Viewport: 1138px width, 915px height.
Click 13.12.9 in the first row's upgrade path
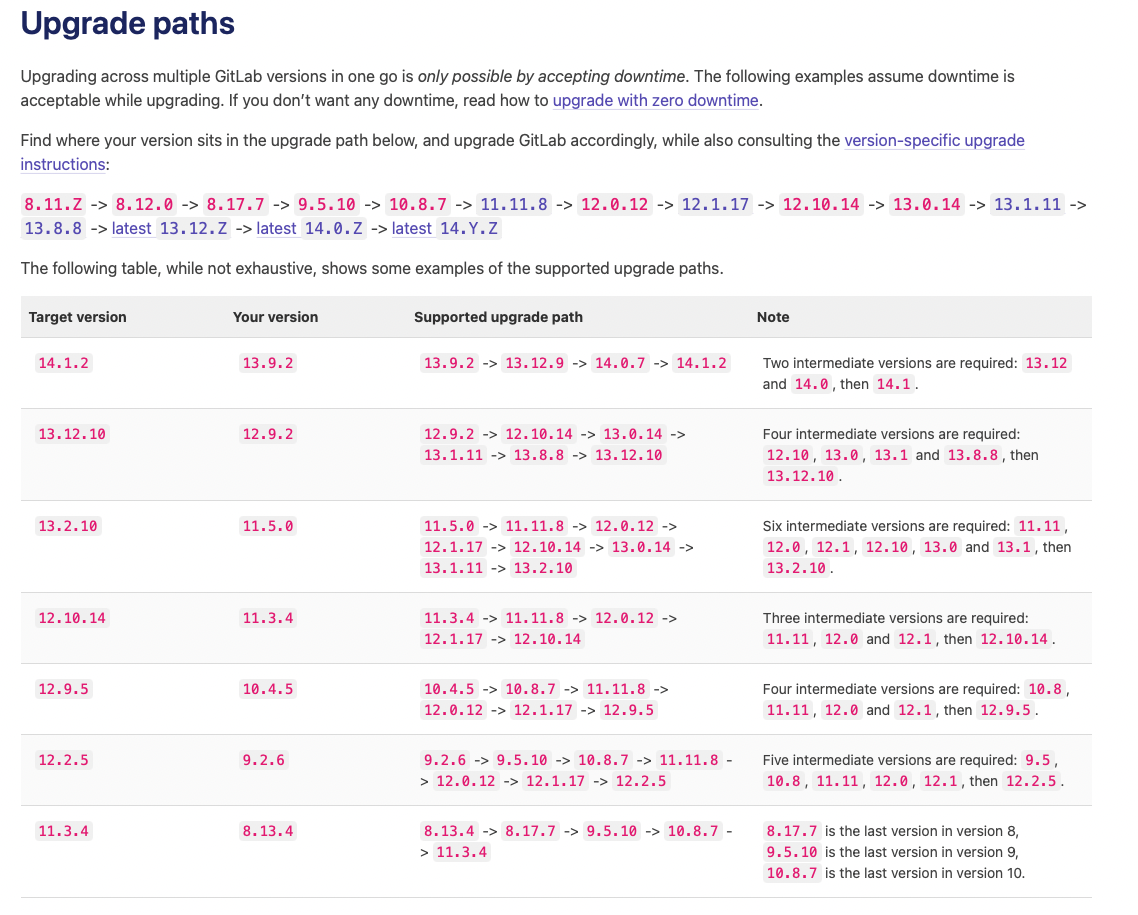[535, 363]
